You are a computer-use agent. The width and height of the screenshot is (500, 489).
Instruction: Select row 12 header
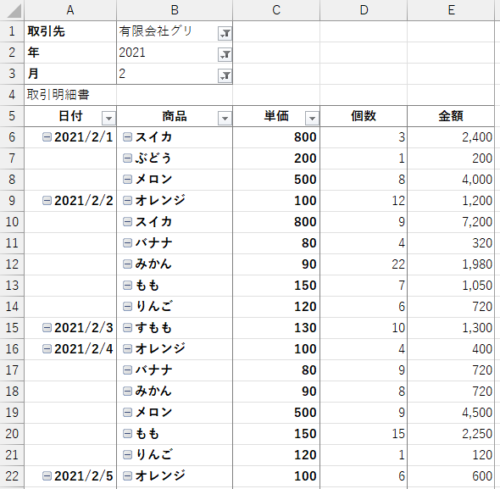pyautogui.click(x=12, y=264)
